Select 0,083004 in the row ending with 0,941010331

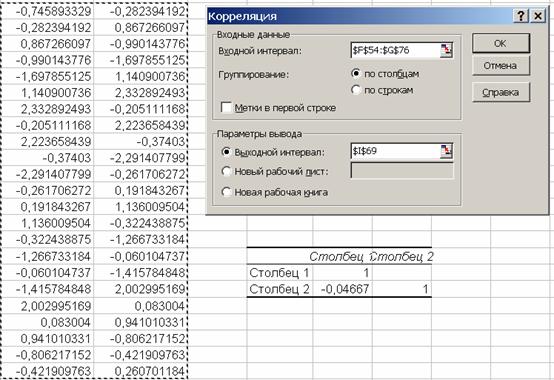click(48, 322)
